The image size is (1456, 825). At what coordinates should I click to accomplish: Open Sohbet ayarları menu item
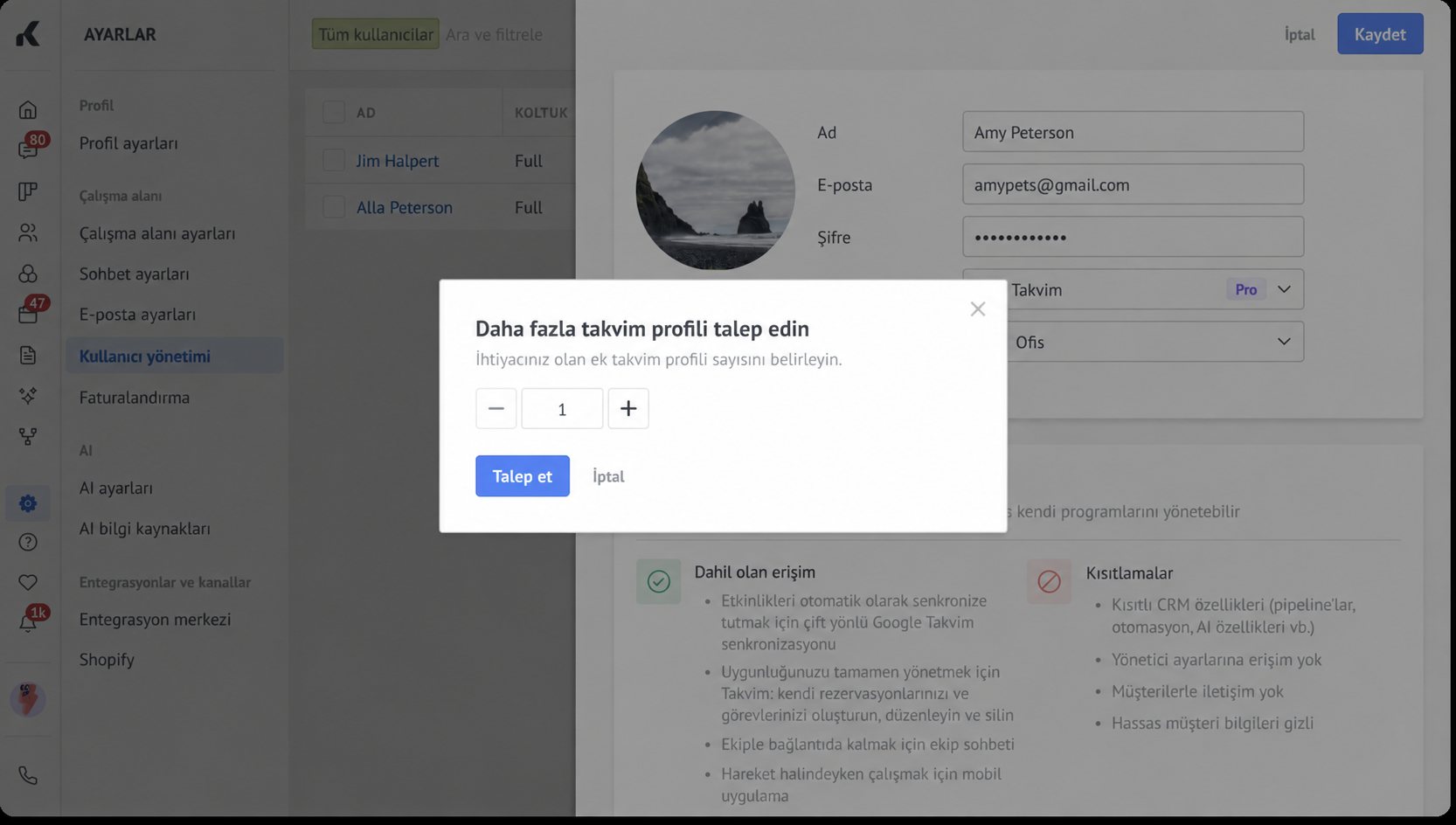135,274
